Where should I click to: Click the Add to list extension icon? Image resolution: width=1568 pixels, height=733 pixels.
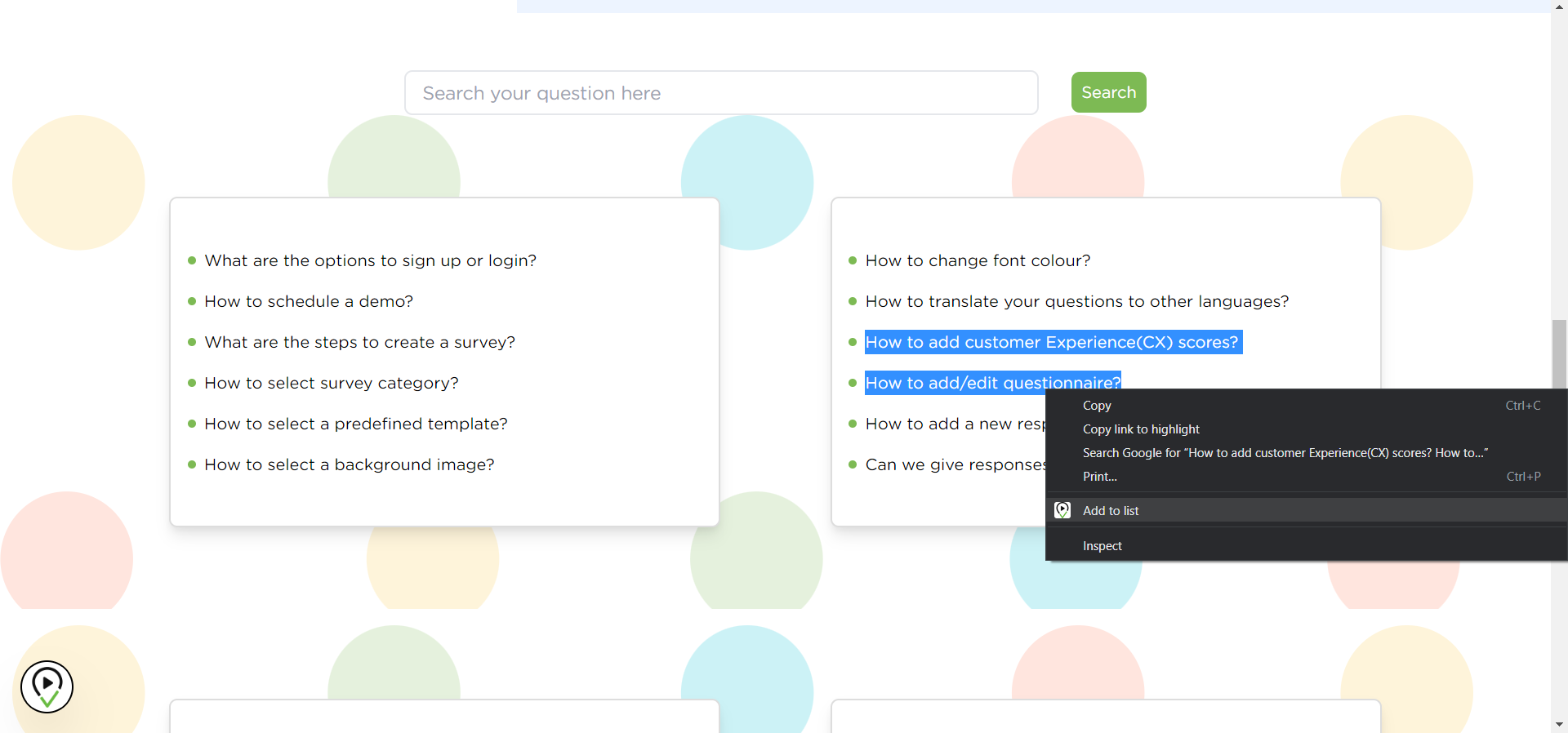coord(1062,510)
